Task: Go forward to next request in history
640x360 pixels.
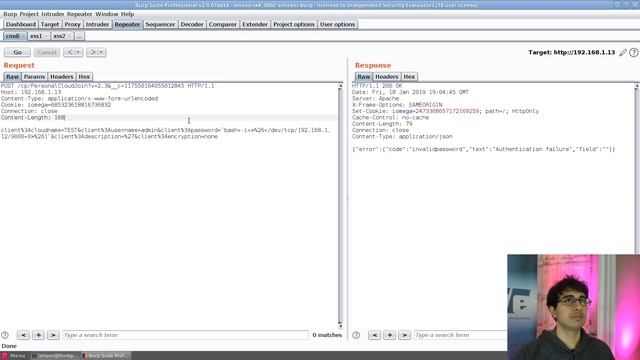Action: click(93, 52)
